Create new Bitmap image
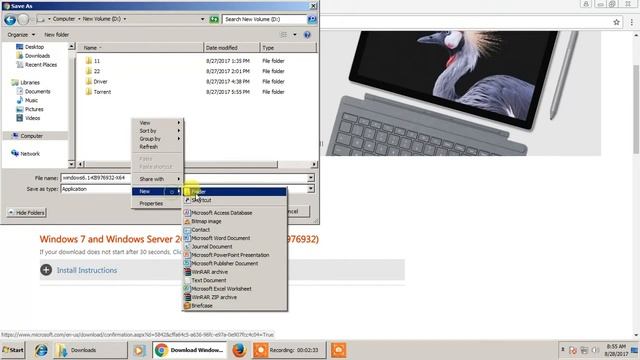 tap(235, 221)
